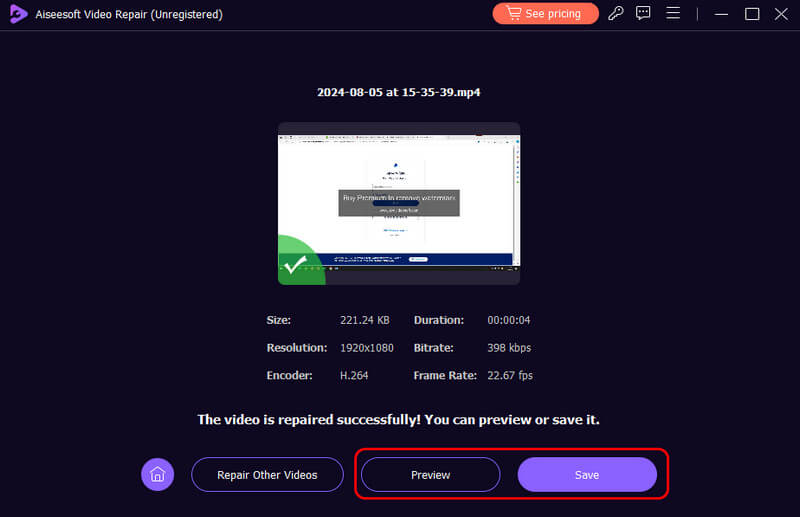Click the 22.67 fps frame rate value
This screenshot has height=517, width=800.
(510, 376)
